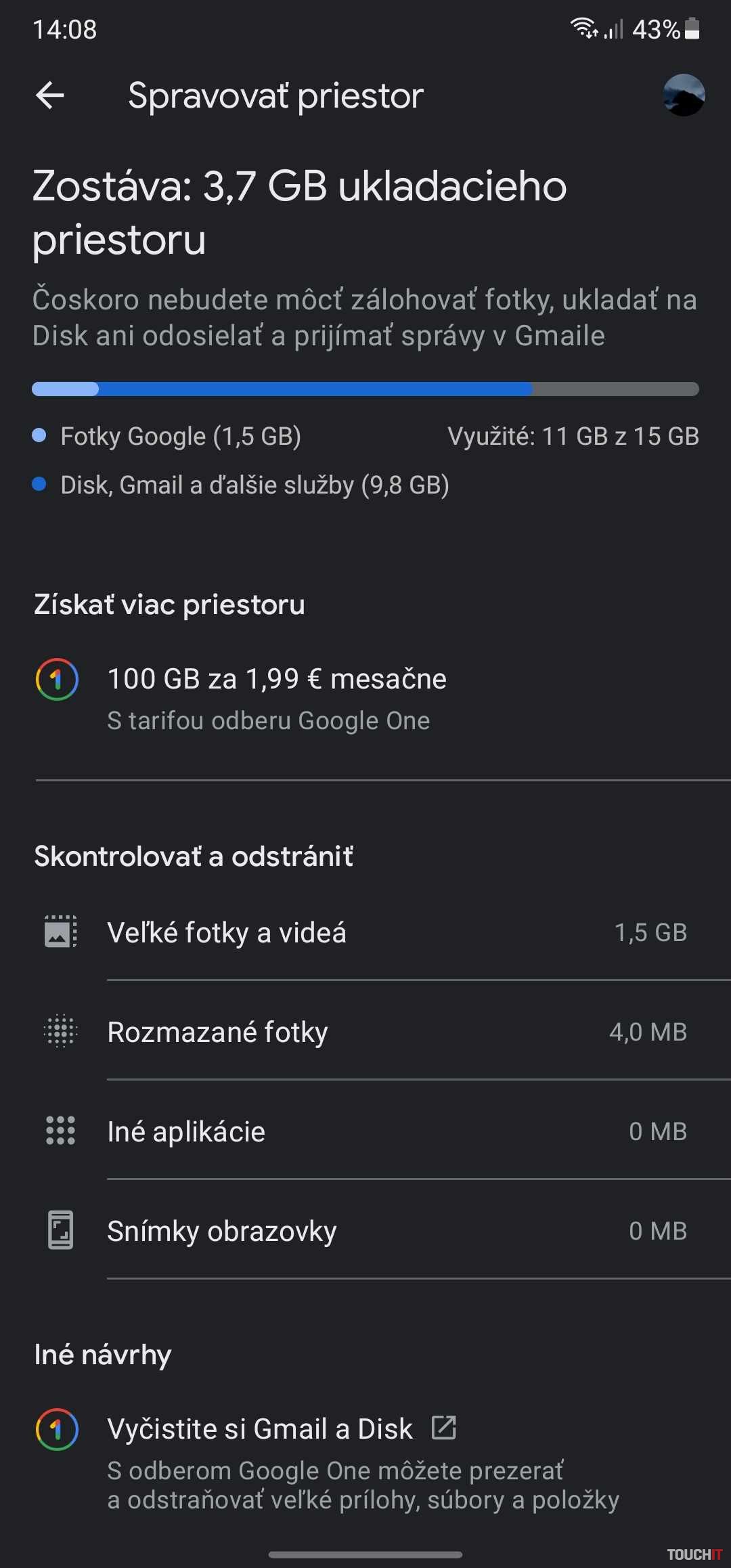
Task: Tap the large photos and videos icon
Action: [60, 932]
